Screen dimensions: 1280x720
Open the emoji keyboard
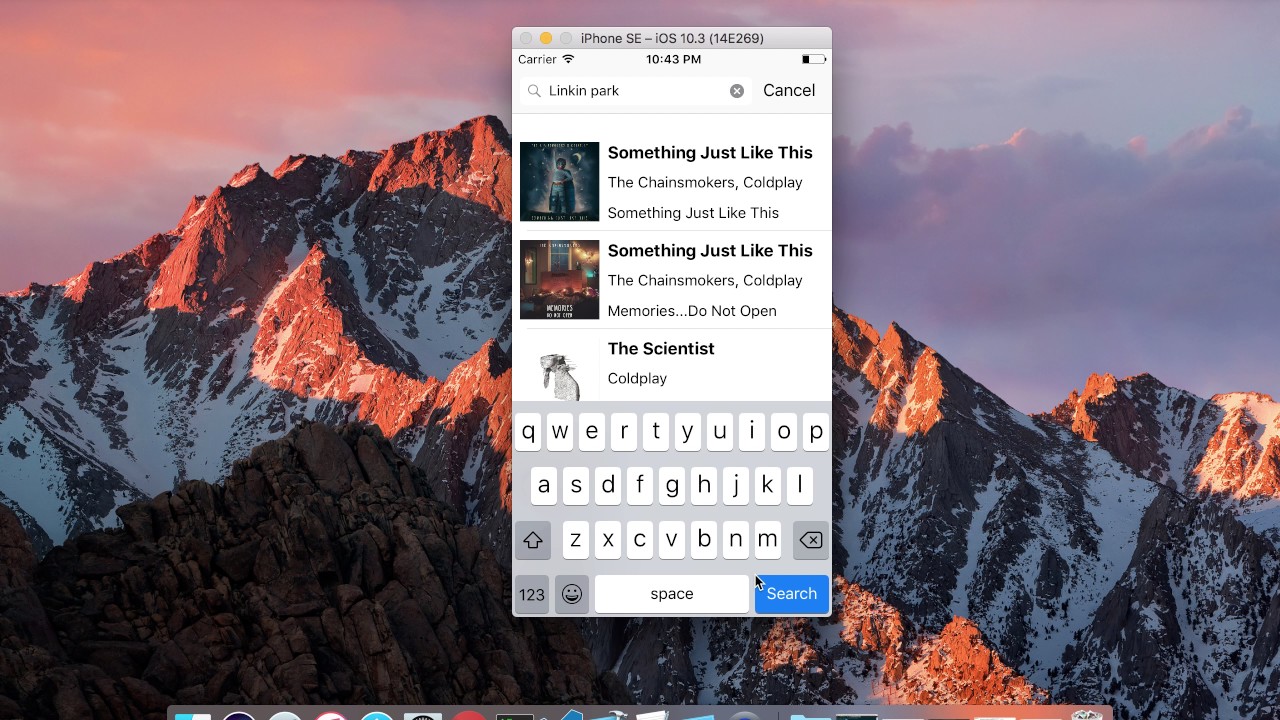(572, 594)
